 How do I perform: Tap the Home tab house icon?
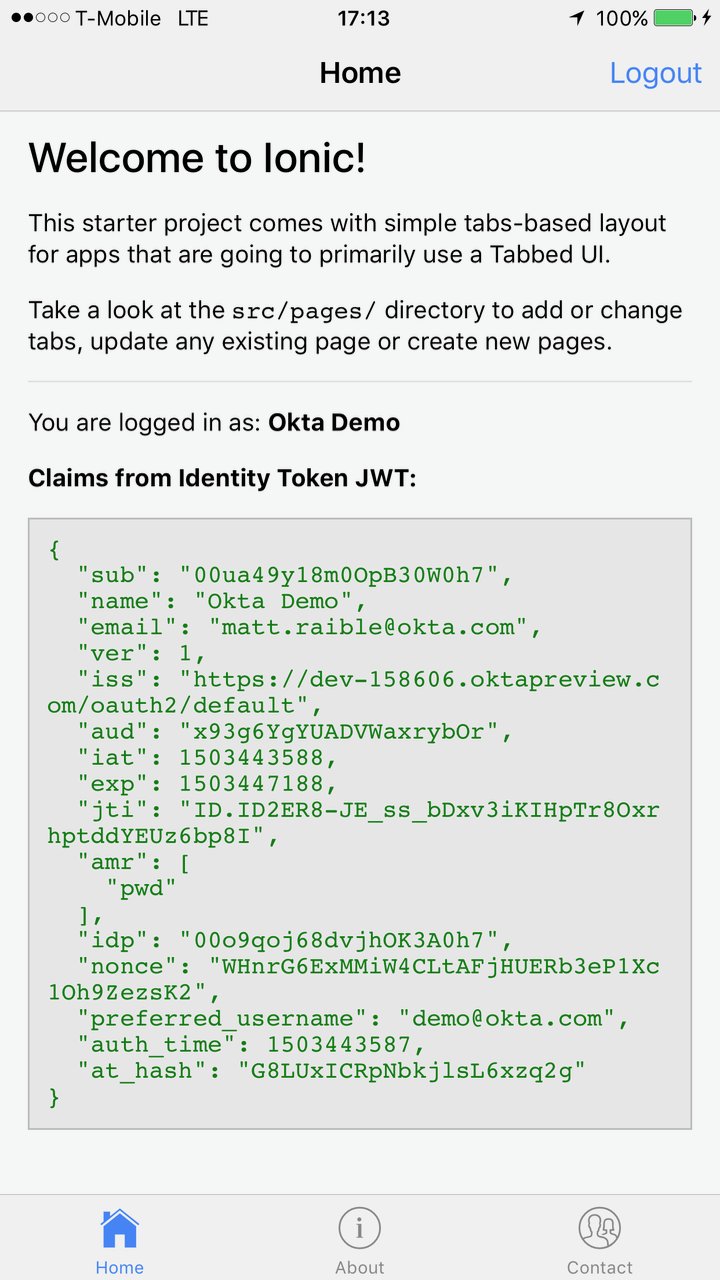pos(120,1229)
